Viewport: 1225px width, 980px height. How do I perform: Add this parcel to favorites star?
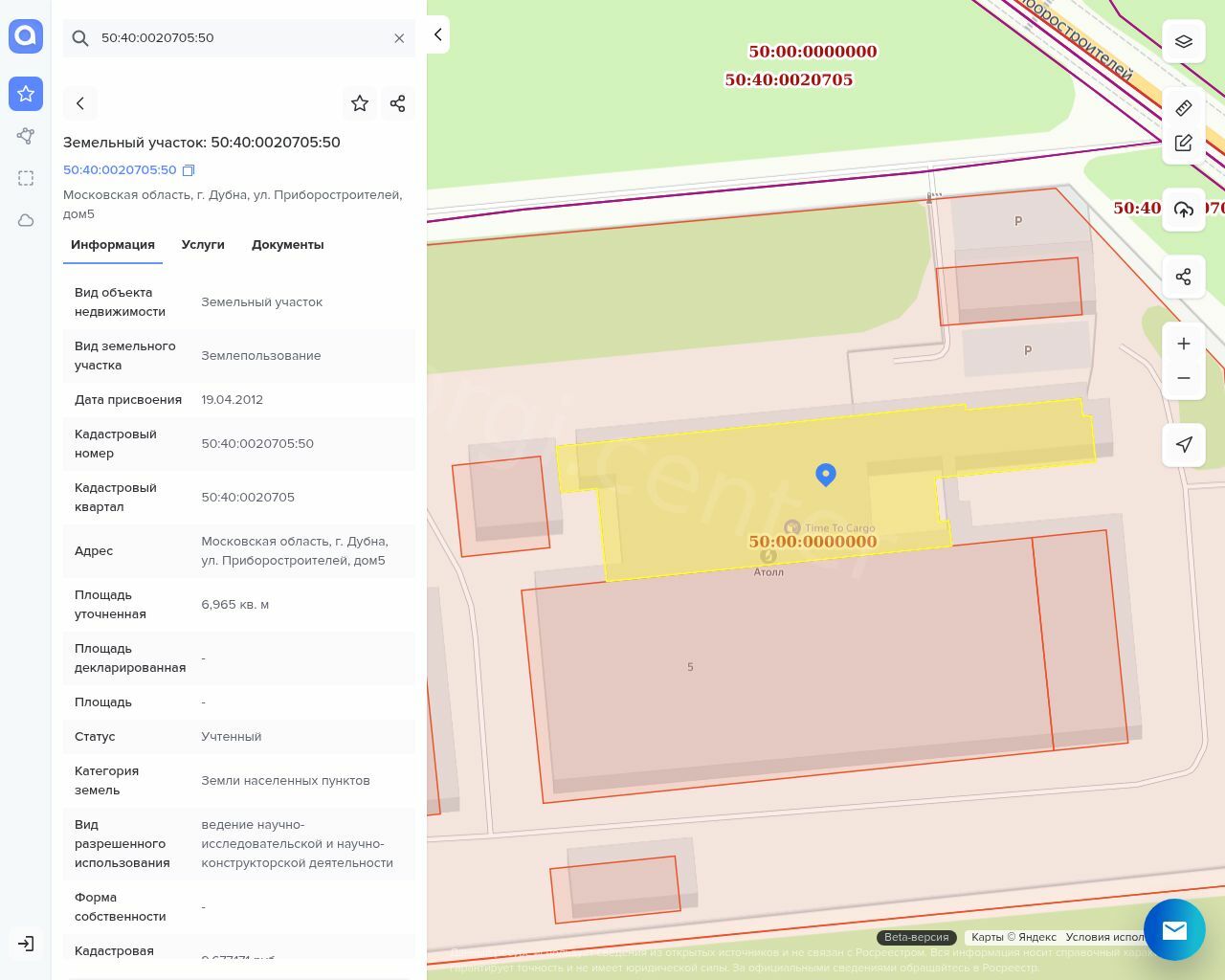point(360,103)
